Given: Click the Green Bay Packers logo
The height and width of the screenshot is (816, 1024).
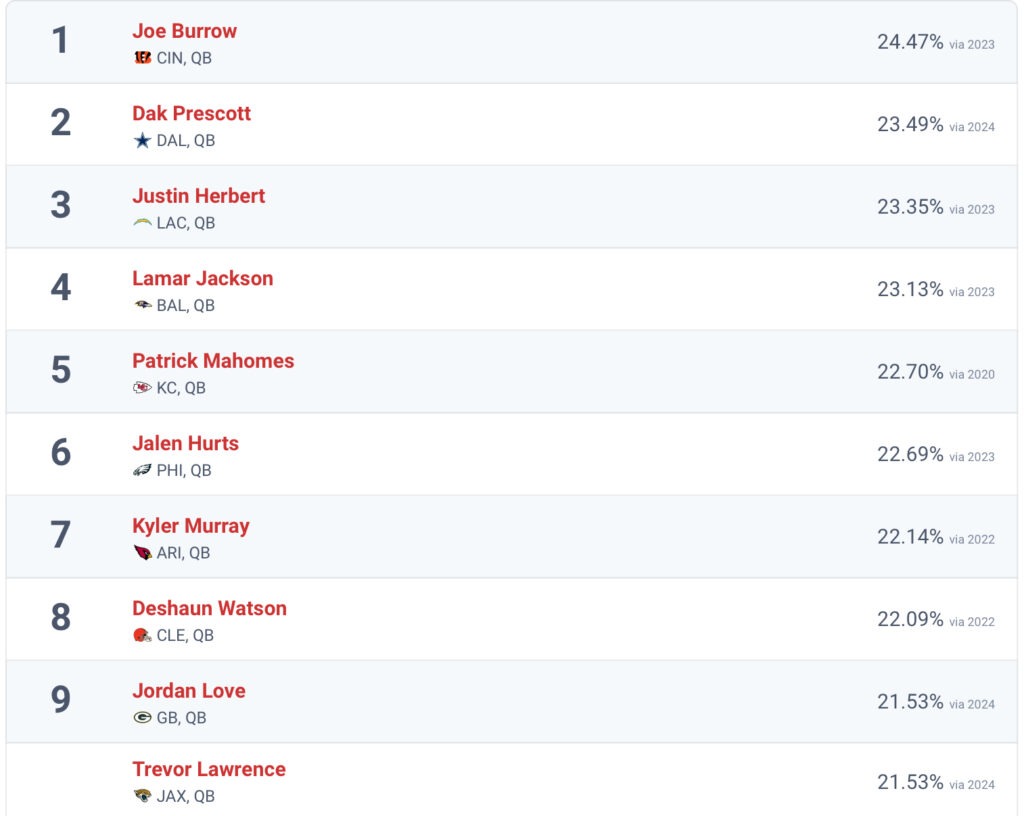Looking at the screenshot, I should (x=142, y=717).
